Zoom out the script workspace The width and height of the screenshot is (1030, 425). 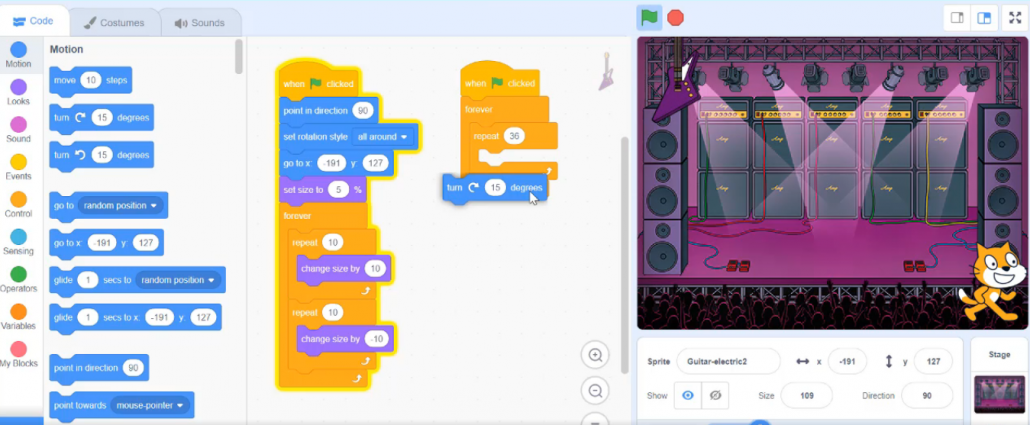tap(595, 391)
